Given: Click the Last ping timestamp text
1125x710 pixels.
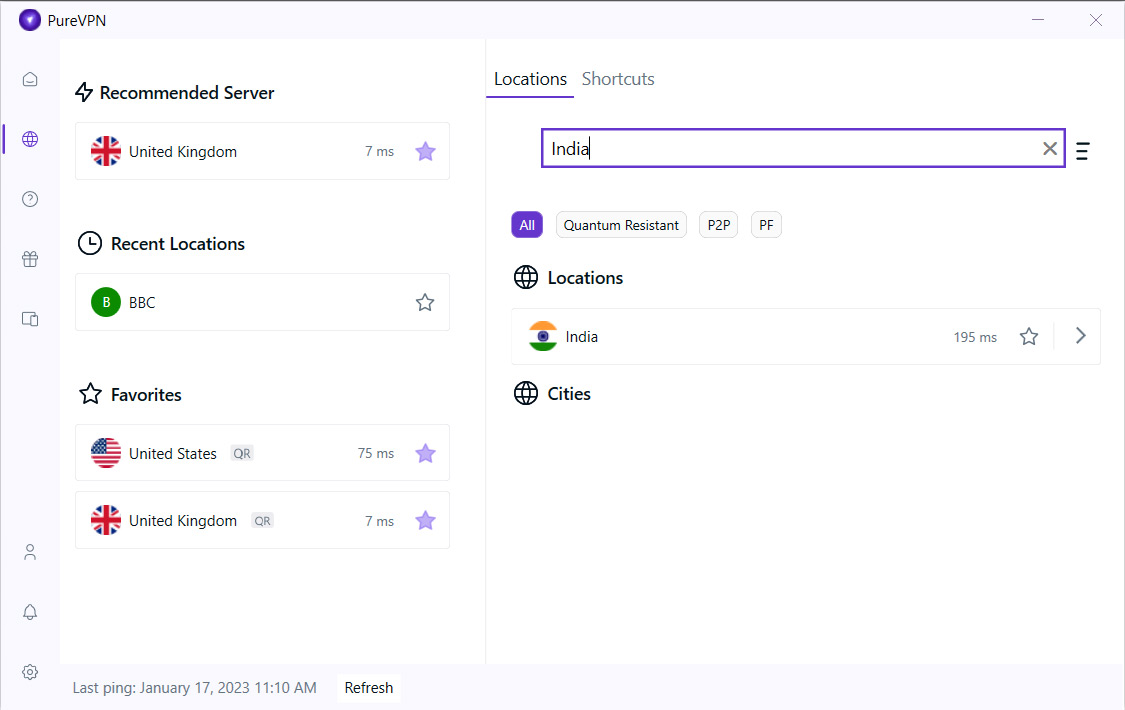Looking at the screenshot, I should click(x=194, y=688).
